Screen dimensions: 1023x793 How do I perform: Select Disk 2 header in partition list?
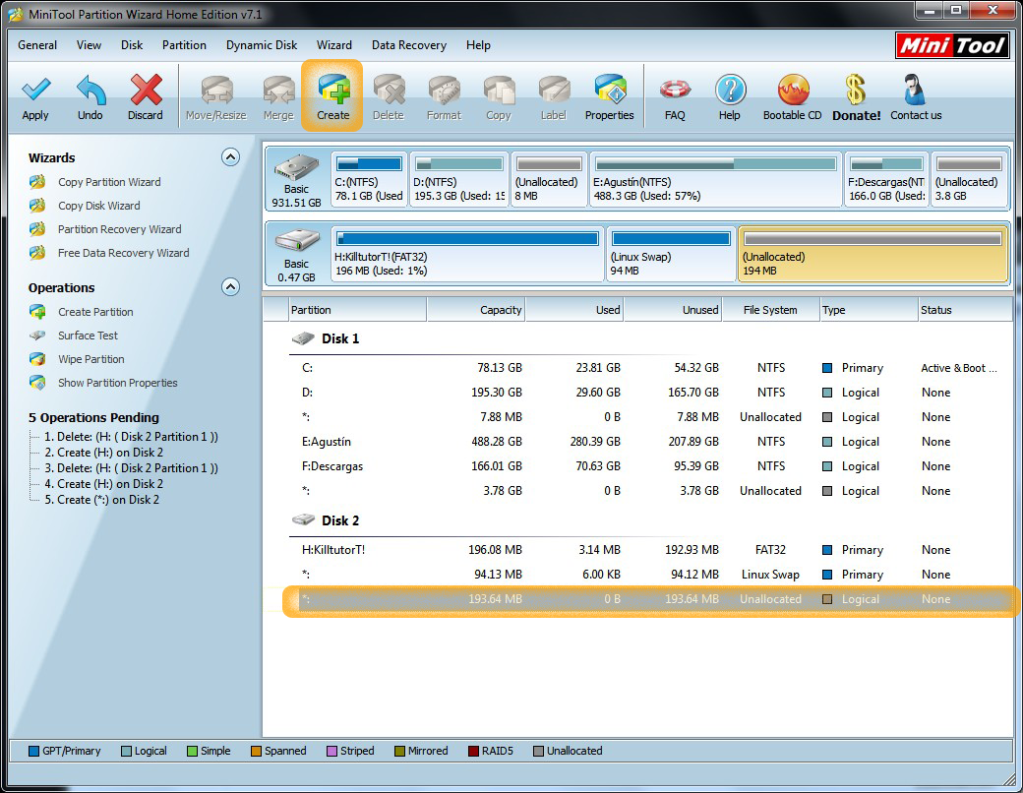click(x=326, y=520)
